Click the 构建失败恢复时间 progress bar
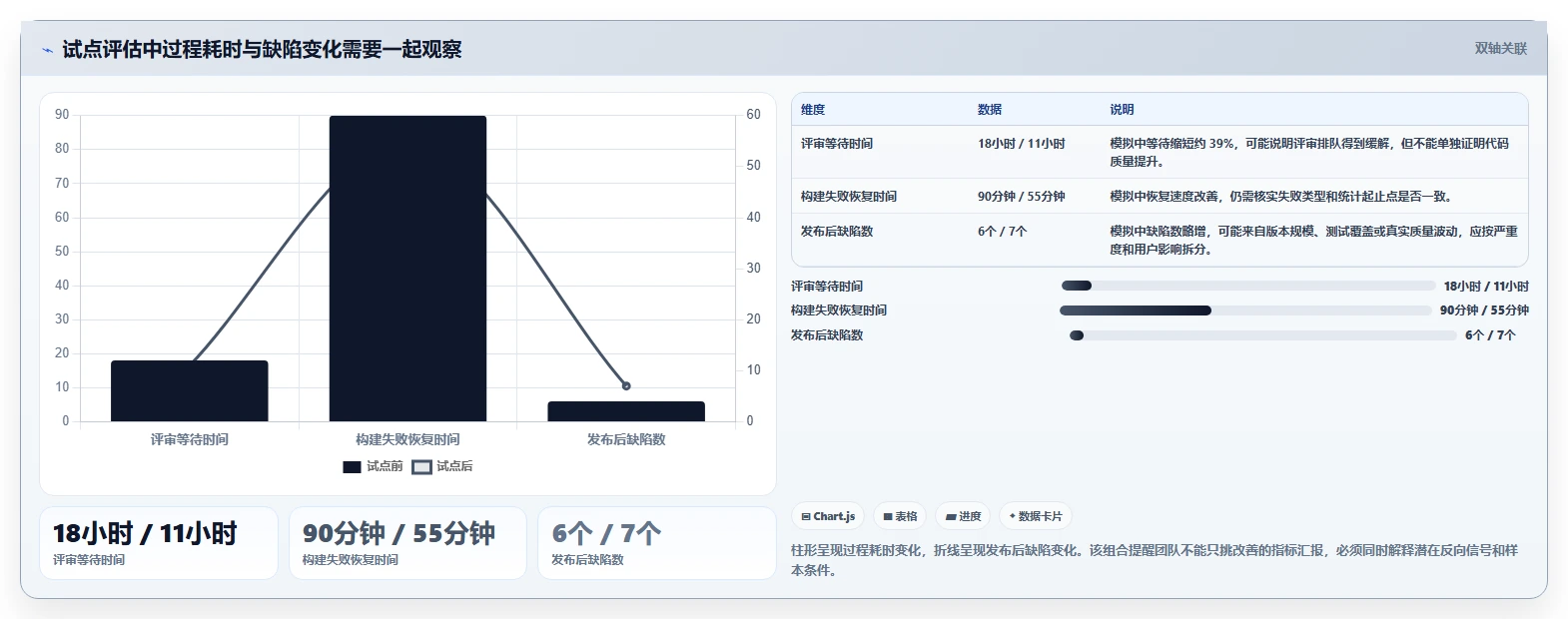This screenshot has width=1568, height=619. point(1245,310)
